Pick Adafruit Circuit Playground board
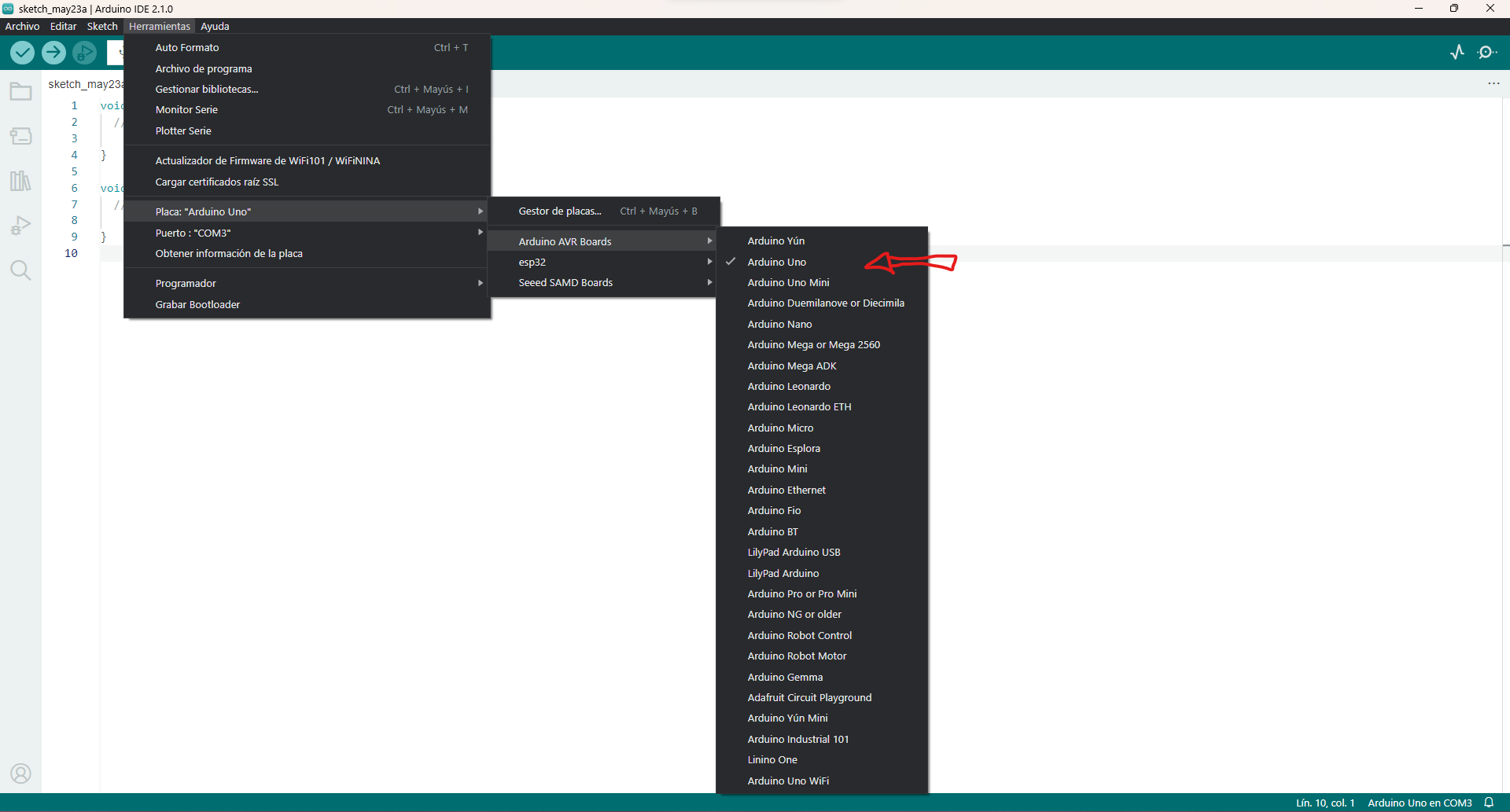 pos(822,697)
